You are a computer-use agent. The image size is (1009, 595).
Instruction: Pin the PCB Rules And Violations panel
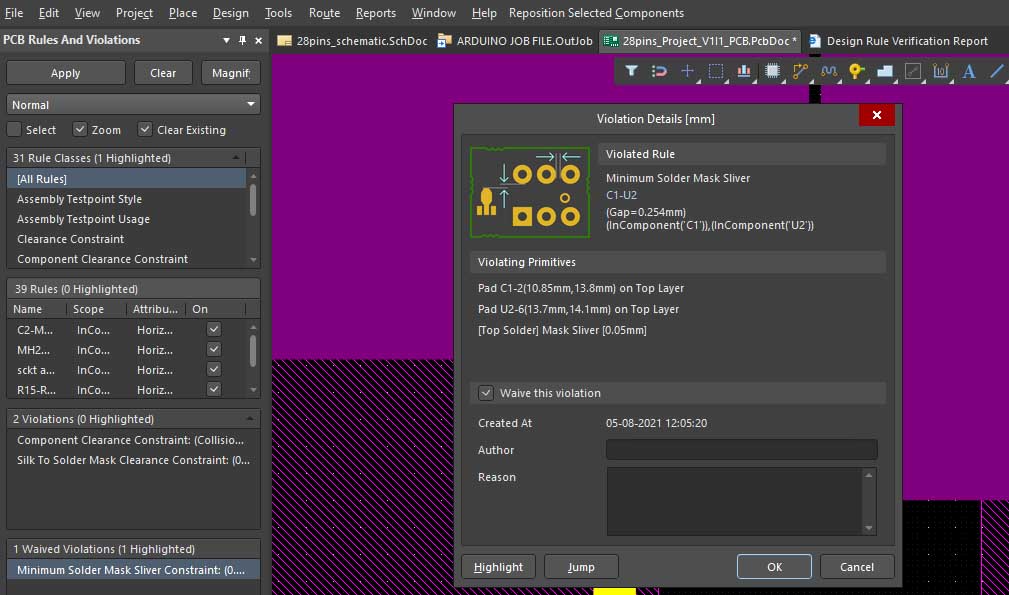(242, 40)
